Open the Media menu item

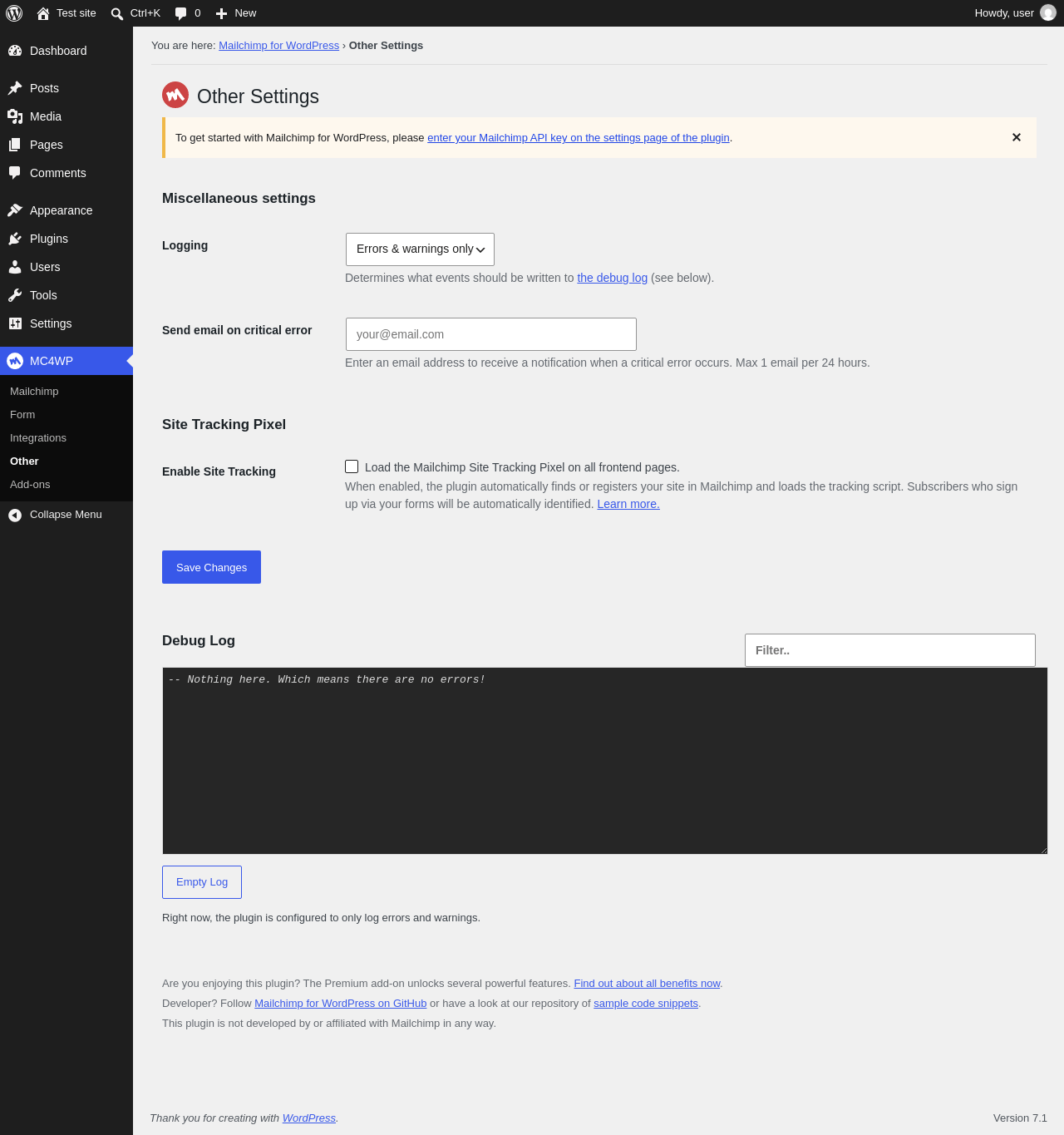(x=66, y=116)
